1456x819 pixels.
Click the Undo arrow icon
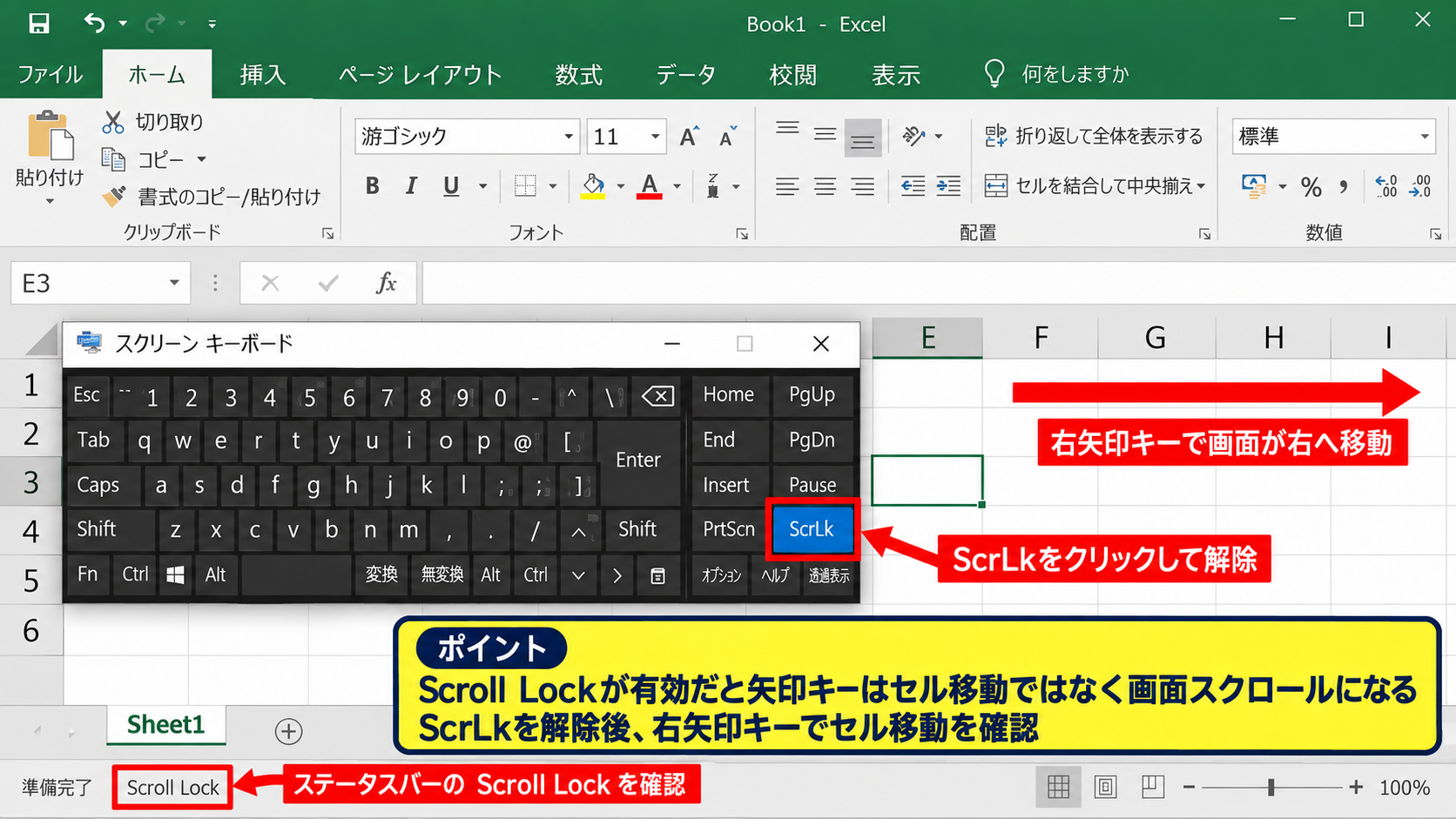coord(94,23)
